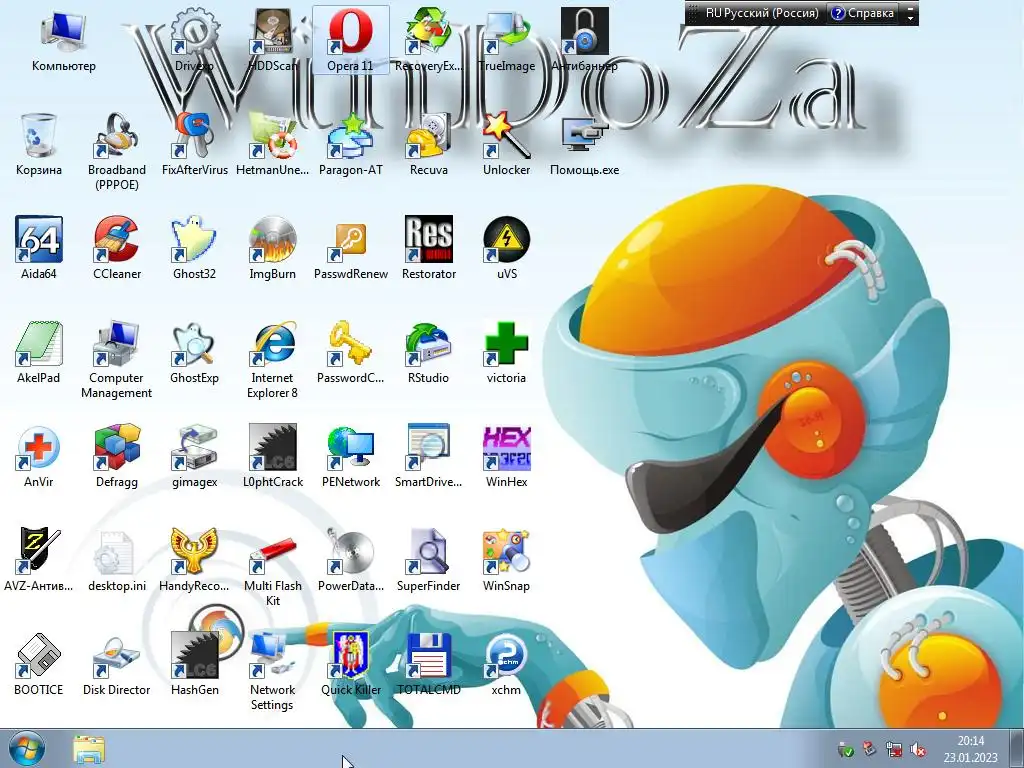Launch Computer Management shortcut

click(x=117, y=360)
